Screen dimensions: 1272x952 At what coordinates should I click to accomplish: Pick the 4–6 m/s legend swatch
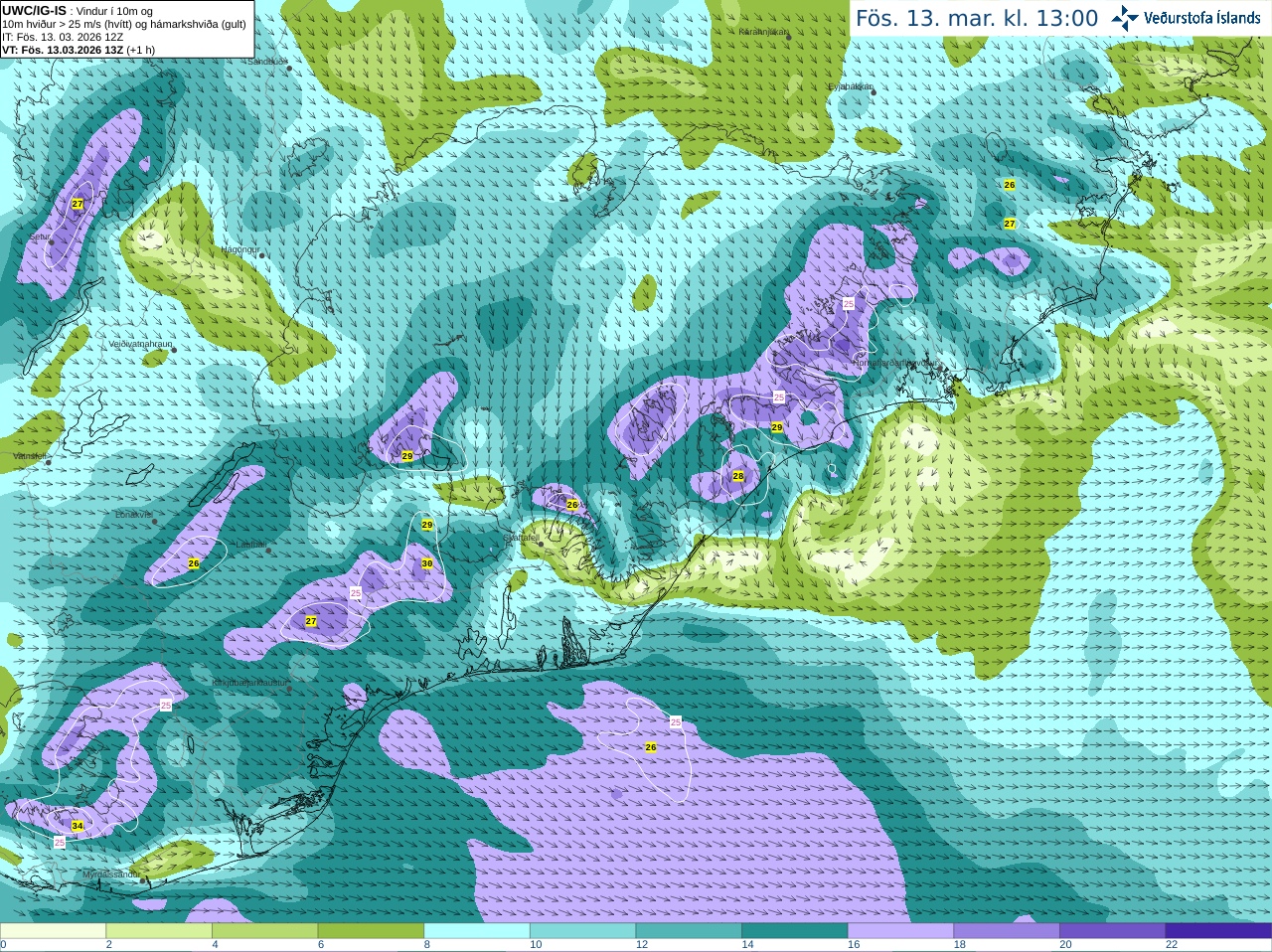265,931
